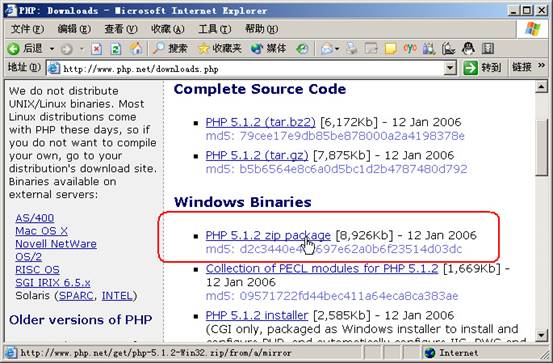Click the Edit page toolbar icon

tap(371, 48)
